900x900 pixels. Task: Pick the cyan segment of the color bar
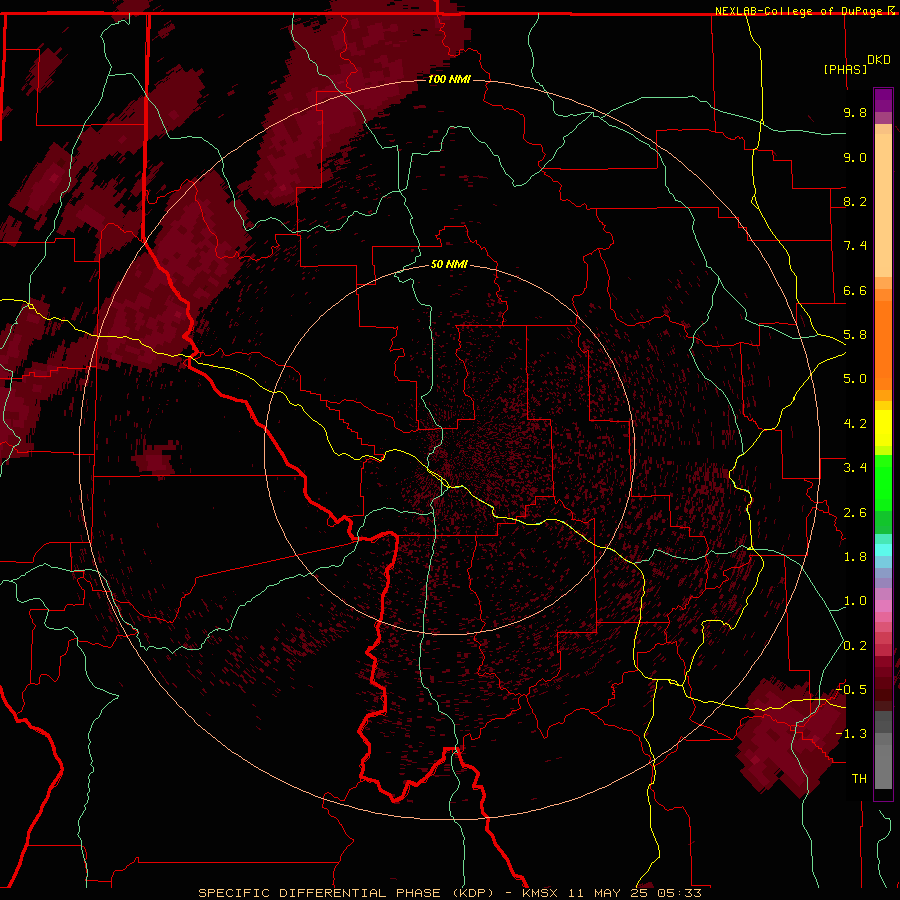[x=883, y=550]
